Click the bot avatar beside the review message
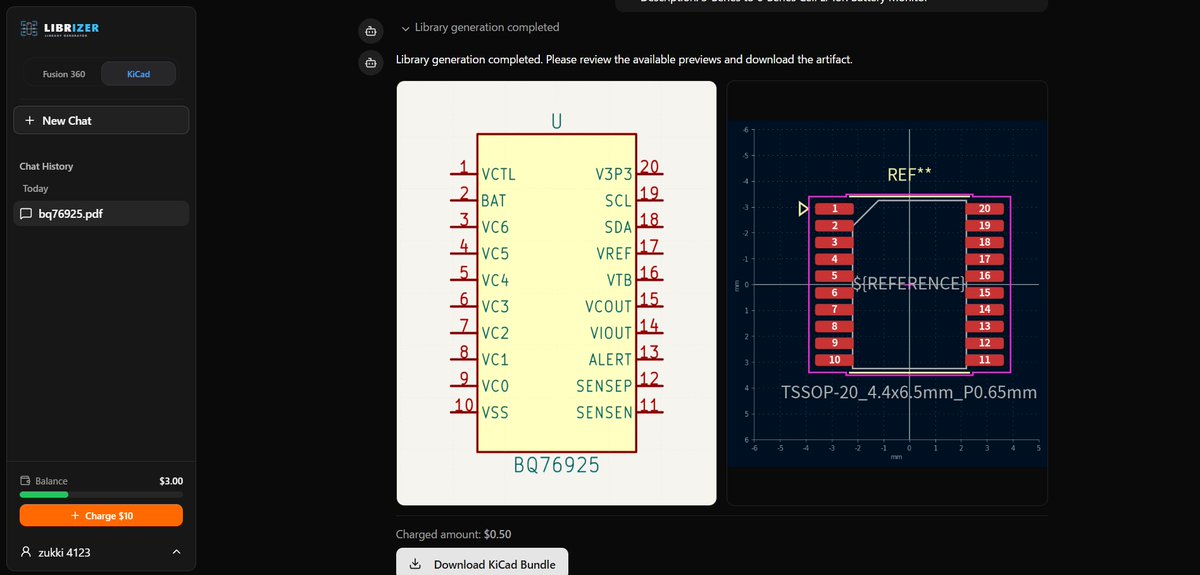This screenshot has height=575, width=1200. click(371, 63)
